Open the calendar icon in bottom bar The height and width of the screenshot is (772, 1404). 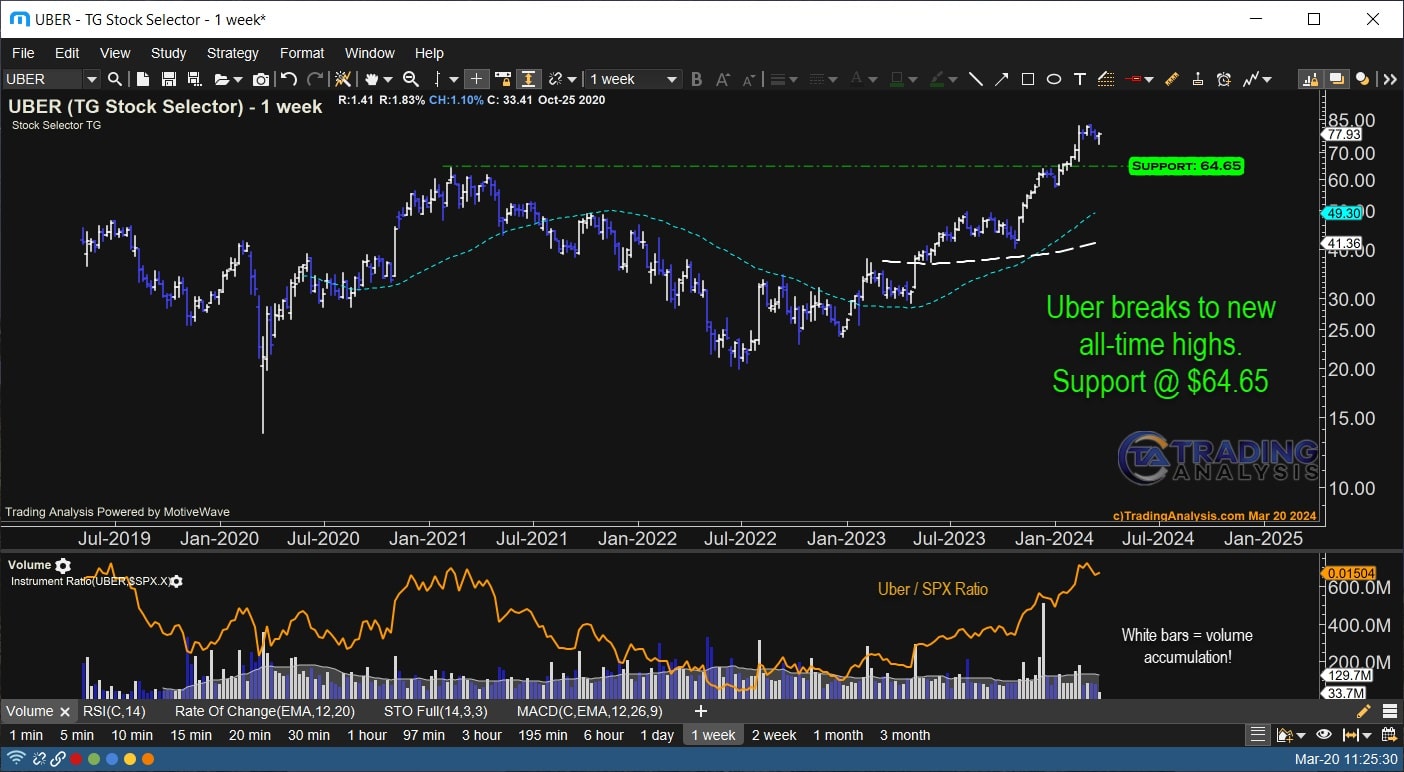(1388, 735)
